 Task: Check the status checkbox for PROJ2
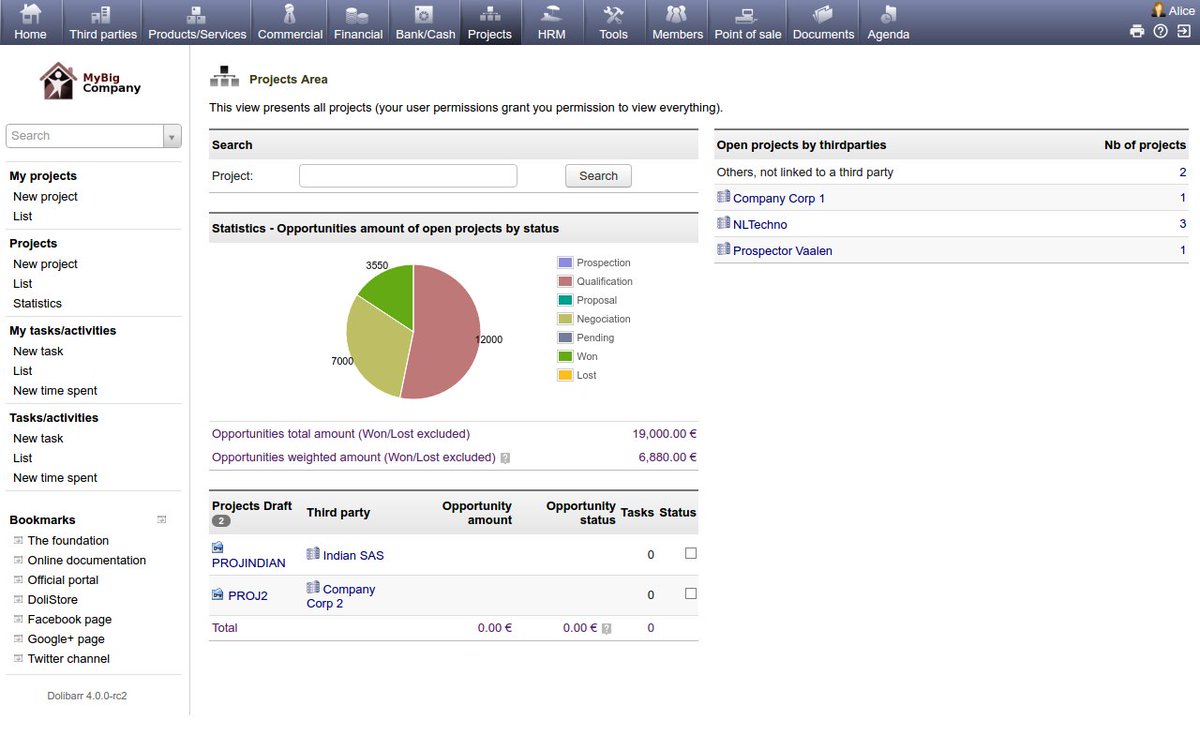tap(690, 592)
